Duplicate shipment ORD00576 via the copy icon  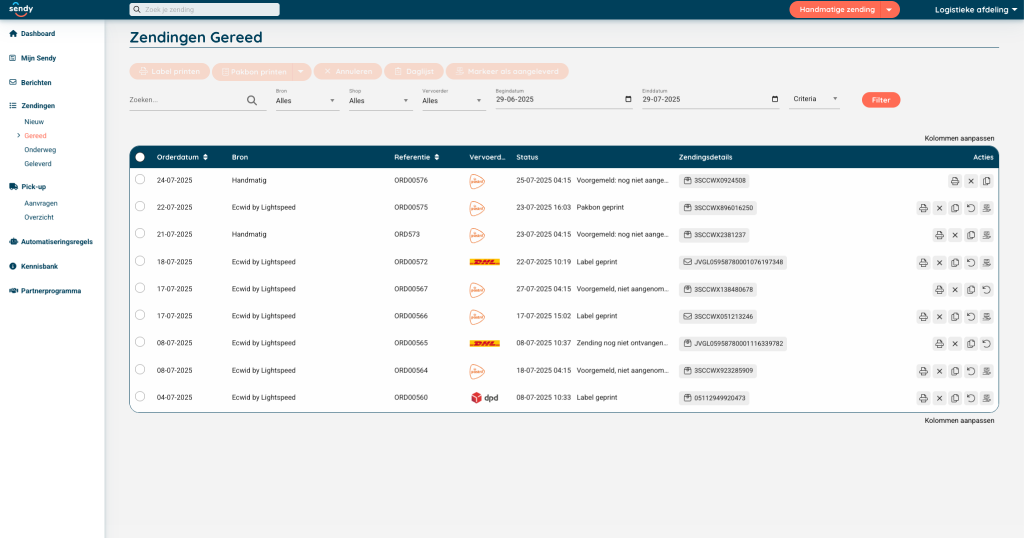987,181
